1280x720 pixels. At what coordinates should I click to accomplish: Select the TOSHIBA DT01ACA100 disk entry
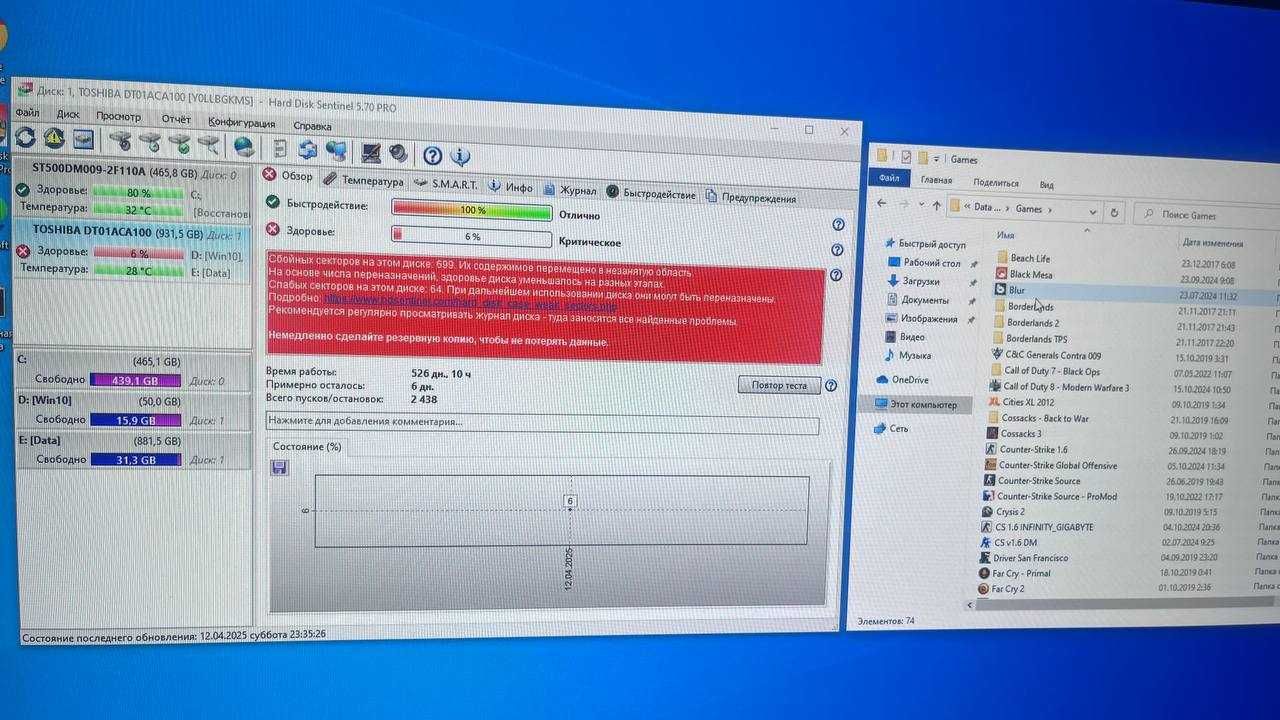(x=131, y=251)
